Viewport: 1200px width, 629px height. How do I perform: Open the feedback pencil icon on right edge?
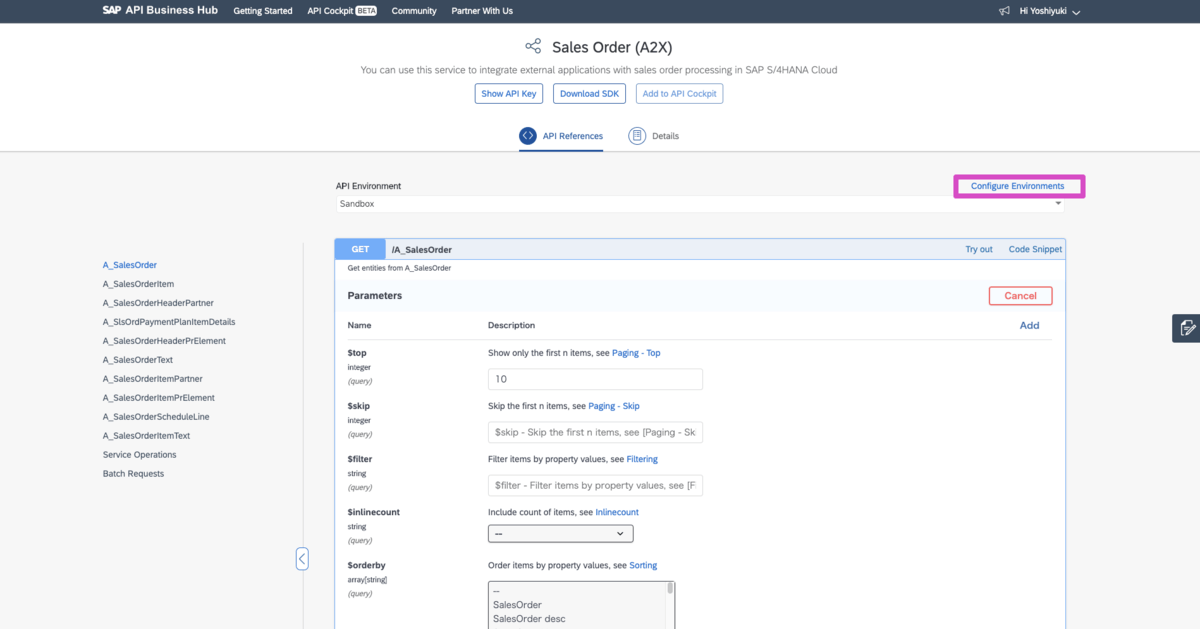[1186, 328]
